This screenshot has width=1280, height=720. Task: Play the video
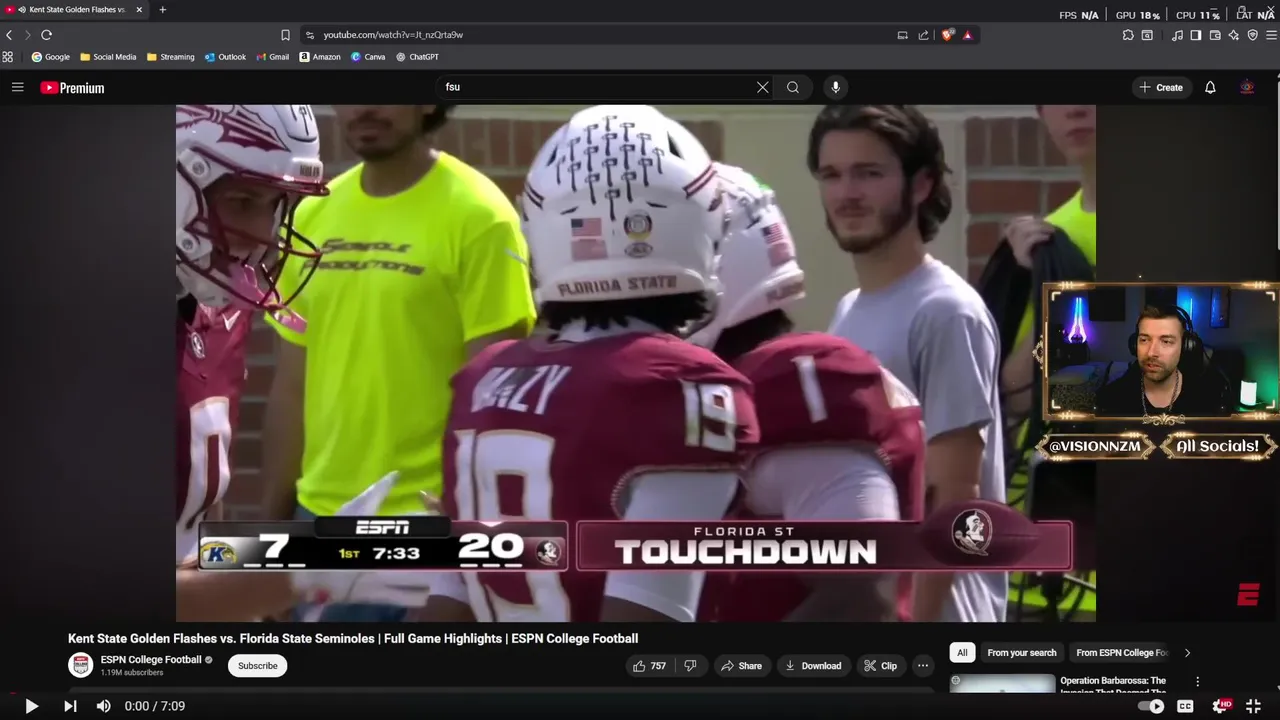pos(31,706)
